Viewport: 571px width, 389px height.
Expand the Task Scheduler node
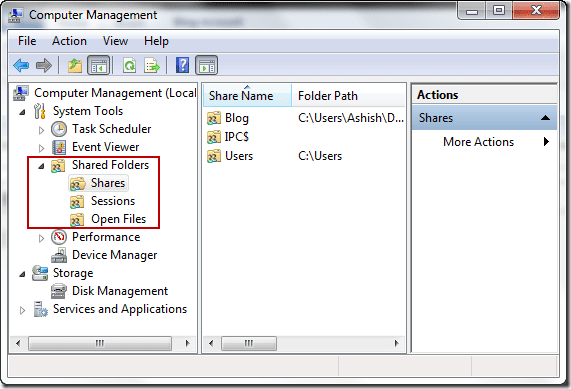[41, 130]
